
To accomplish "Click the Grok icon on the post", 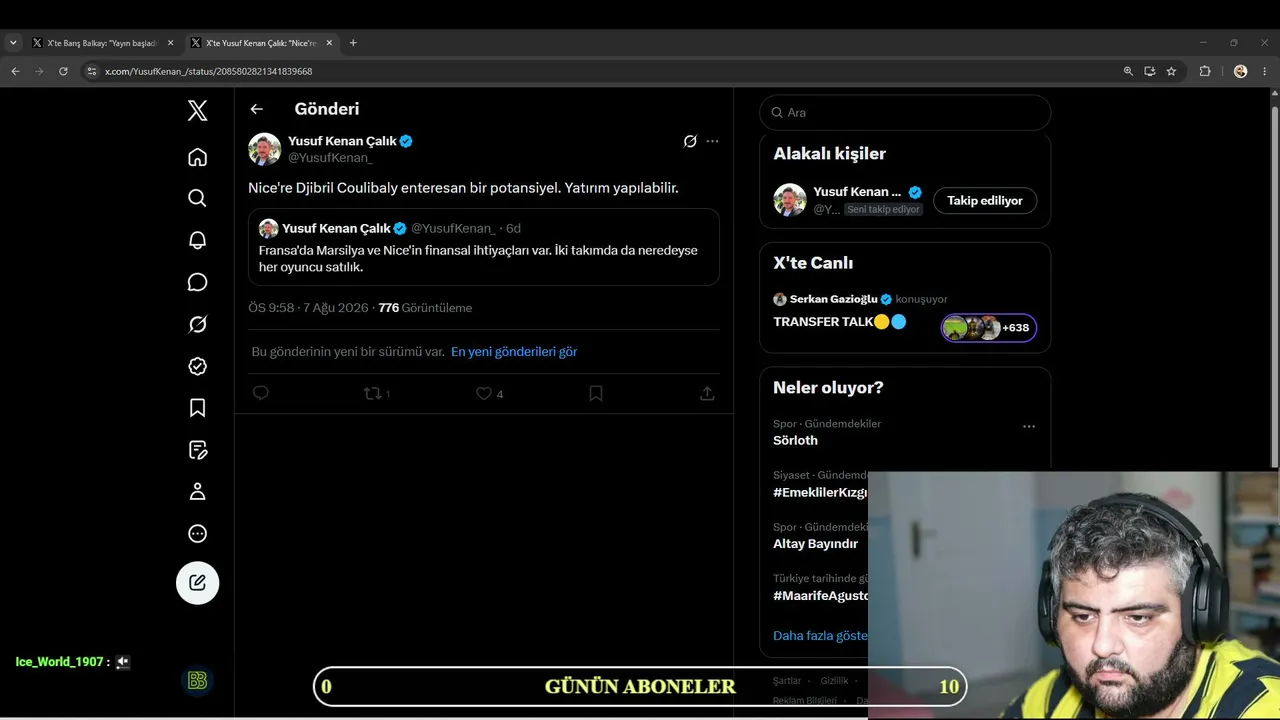I will [690, 142].
